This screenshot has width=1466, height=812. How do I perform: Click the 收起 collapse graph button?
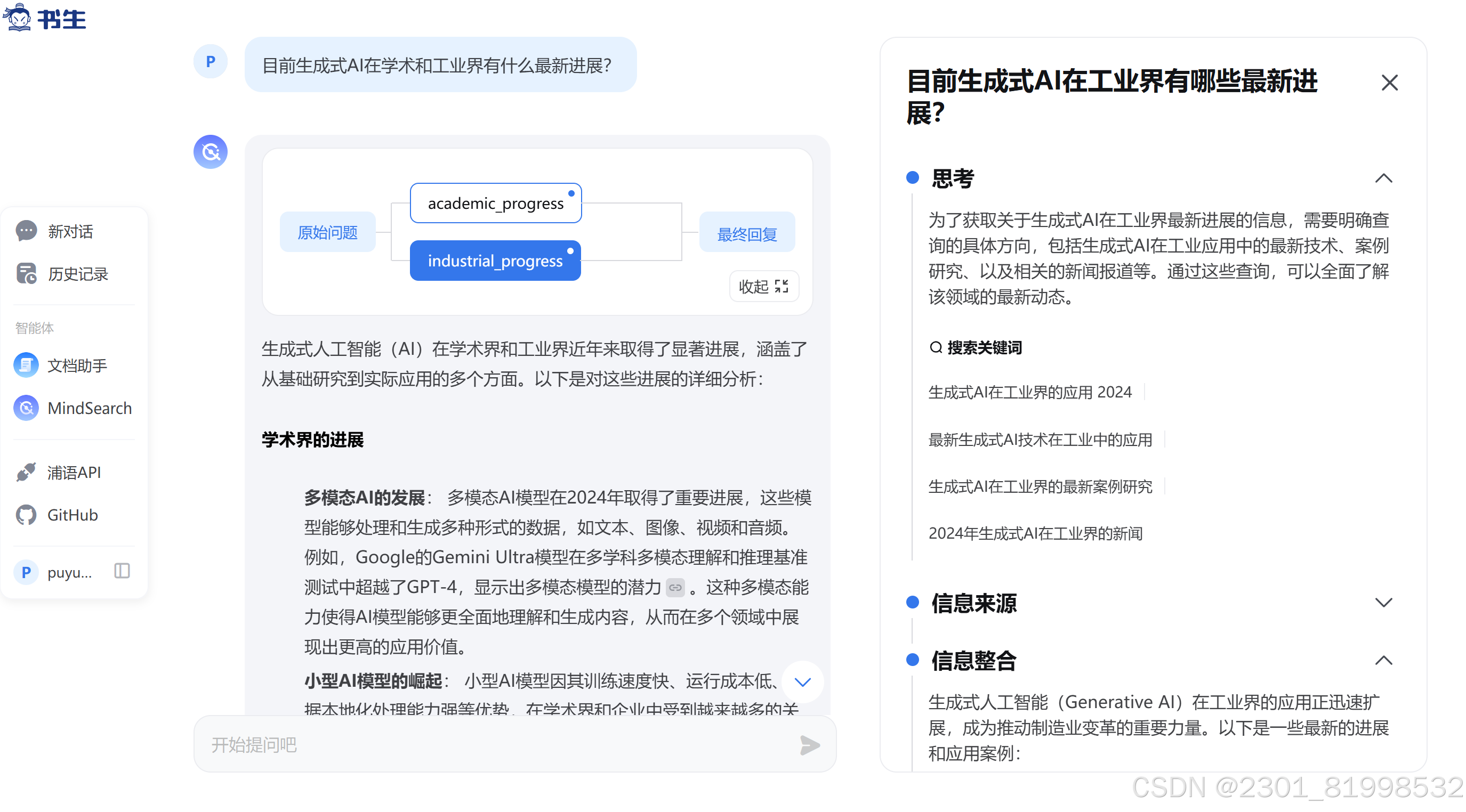pos(764,287)
